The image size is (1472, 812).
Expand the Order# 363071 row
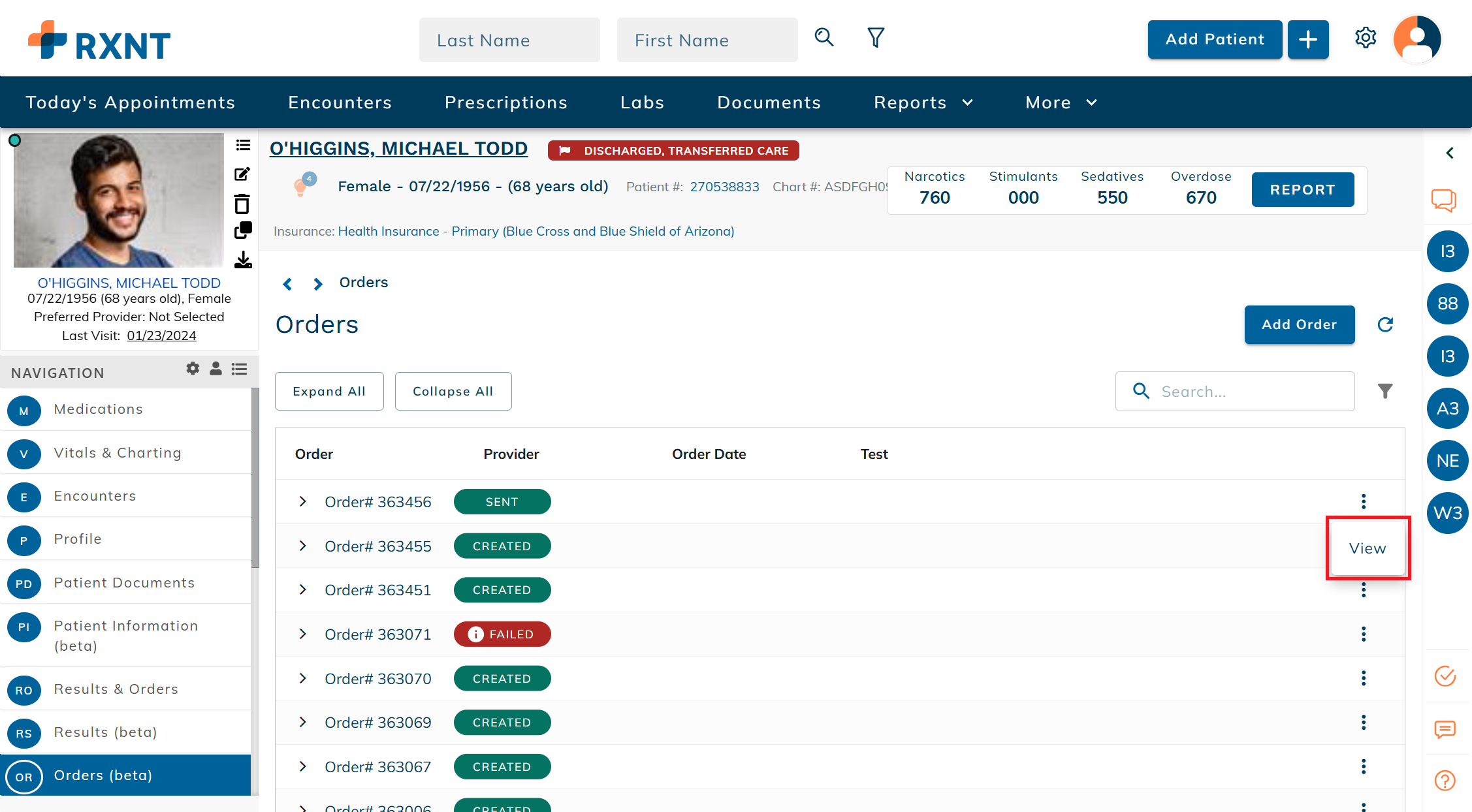point(302,634)
